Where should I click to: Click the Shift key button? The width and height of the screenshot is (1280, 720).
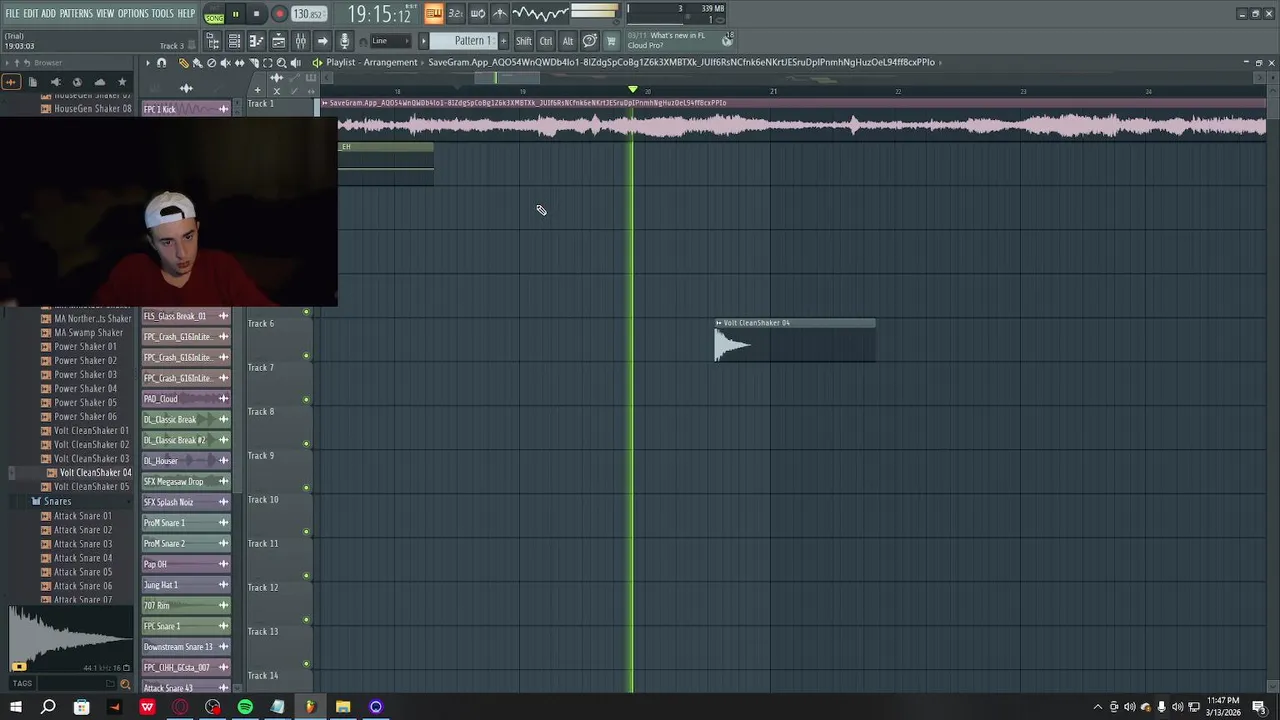coord(524,41)
